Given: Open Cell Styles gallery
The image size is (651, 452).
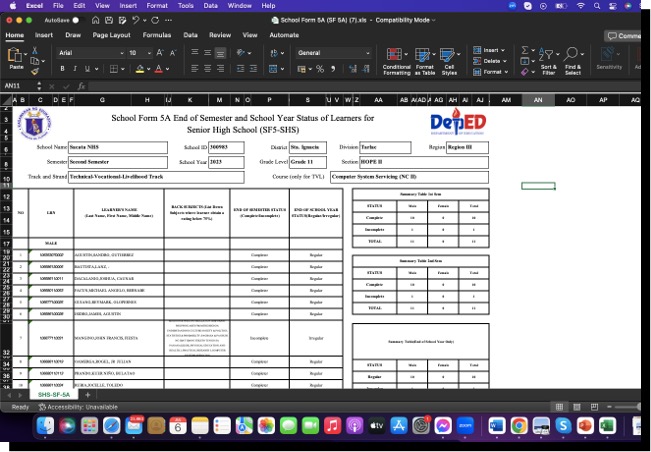Looking at the screenshot, I should [449, 61].
